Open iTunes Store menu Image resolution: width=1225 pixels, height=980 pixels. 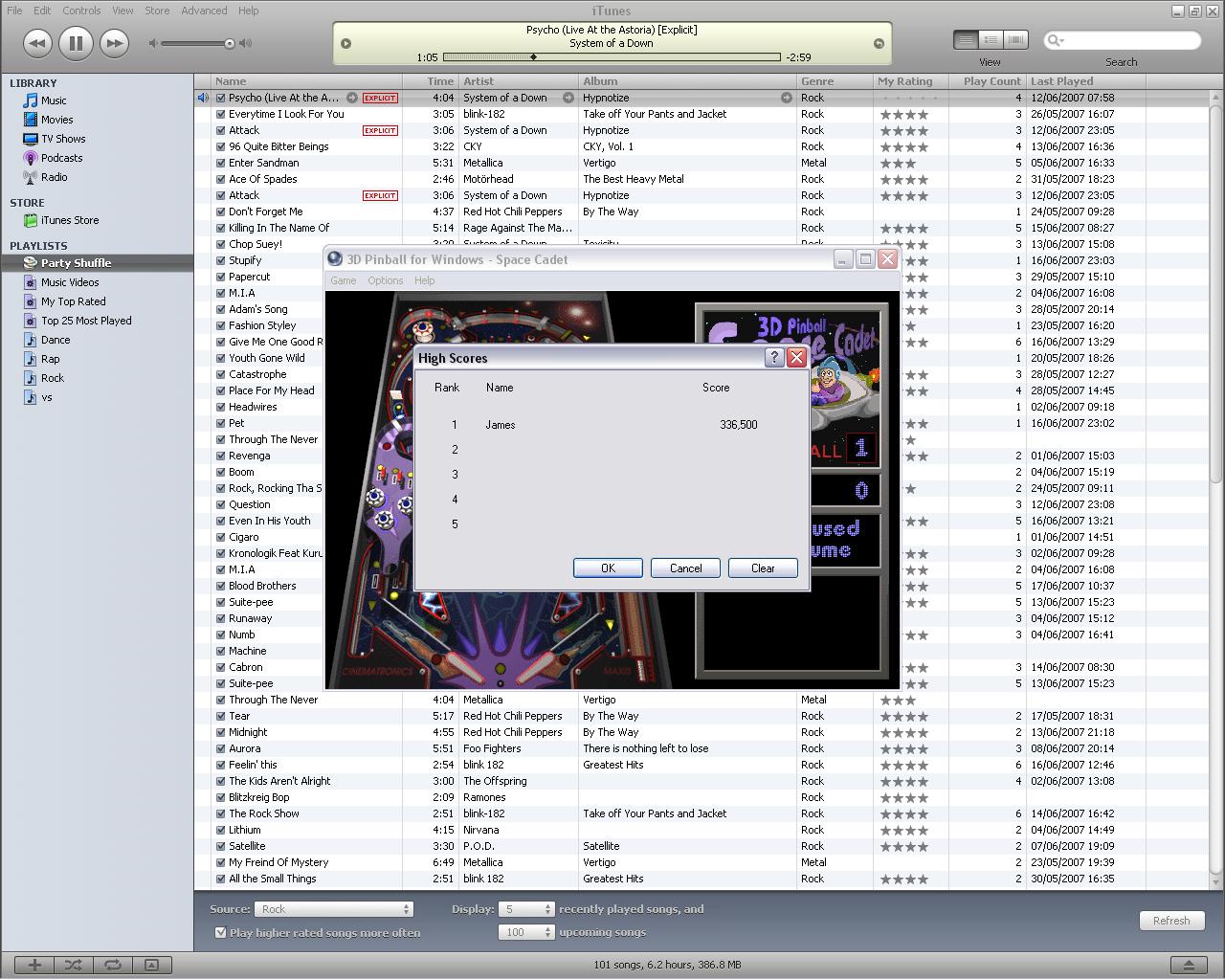[157, 11]
